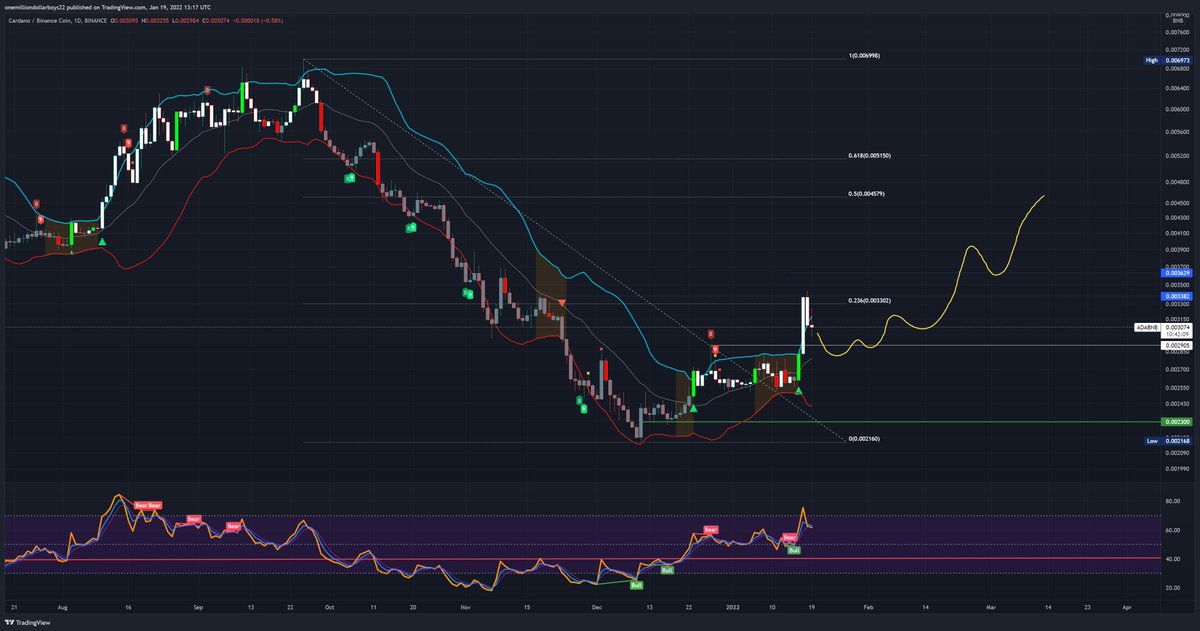Click the blue 0.003382 price tag
This screenshot has width=1200, height=631.
1178,296
